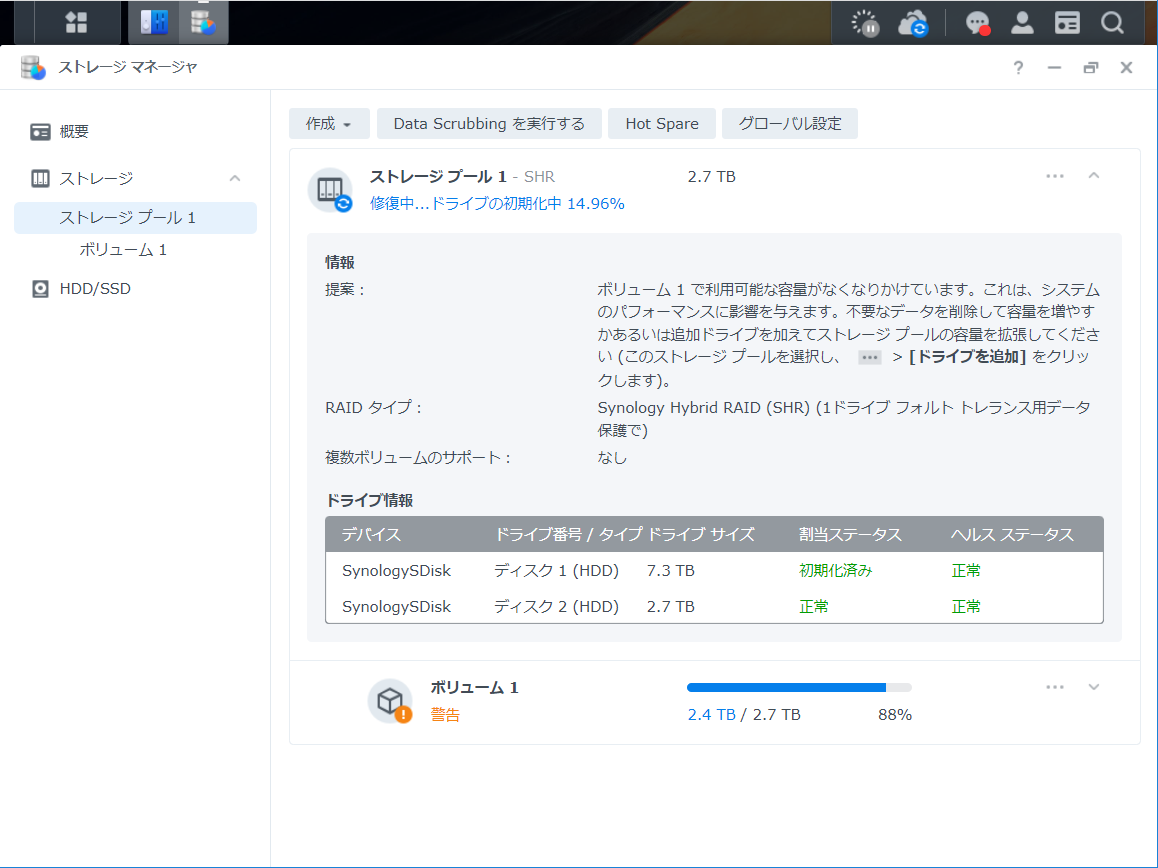Click the ボリューム 1 heading in the panel
1158x868 pixels.
click(x=474, y=688)
